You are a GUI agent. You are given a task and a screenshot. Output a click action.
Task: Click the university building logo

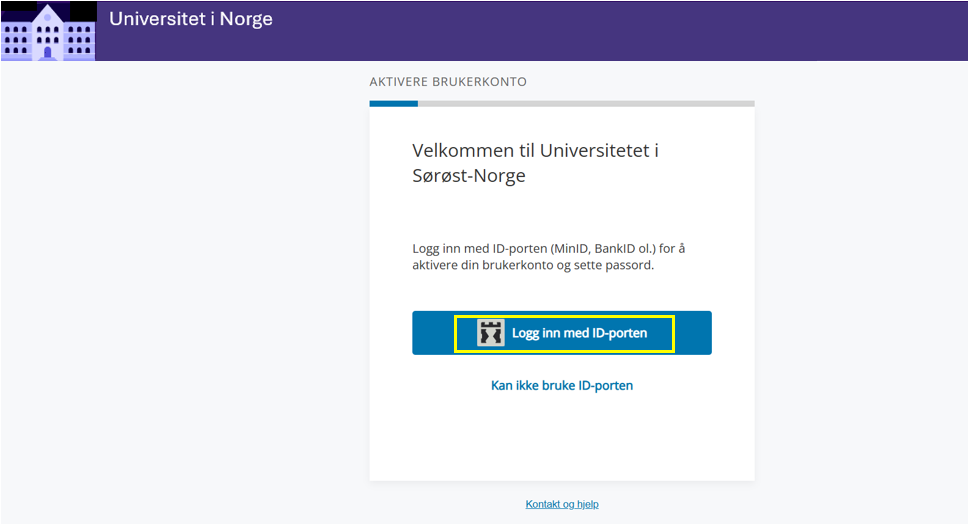pos(48,31)
